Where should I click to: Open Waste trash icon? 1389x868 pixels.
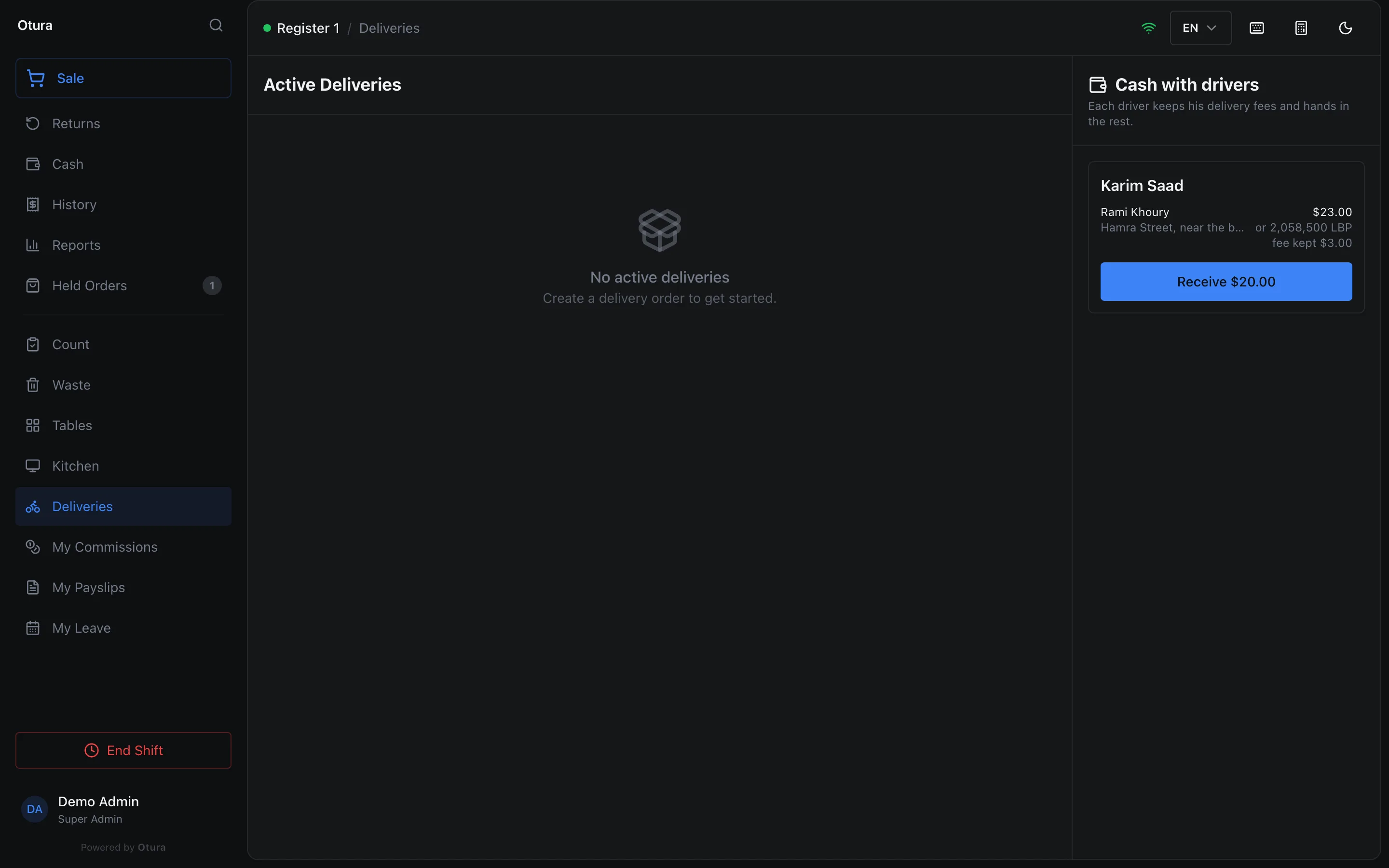33,385
